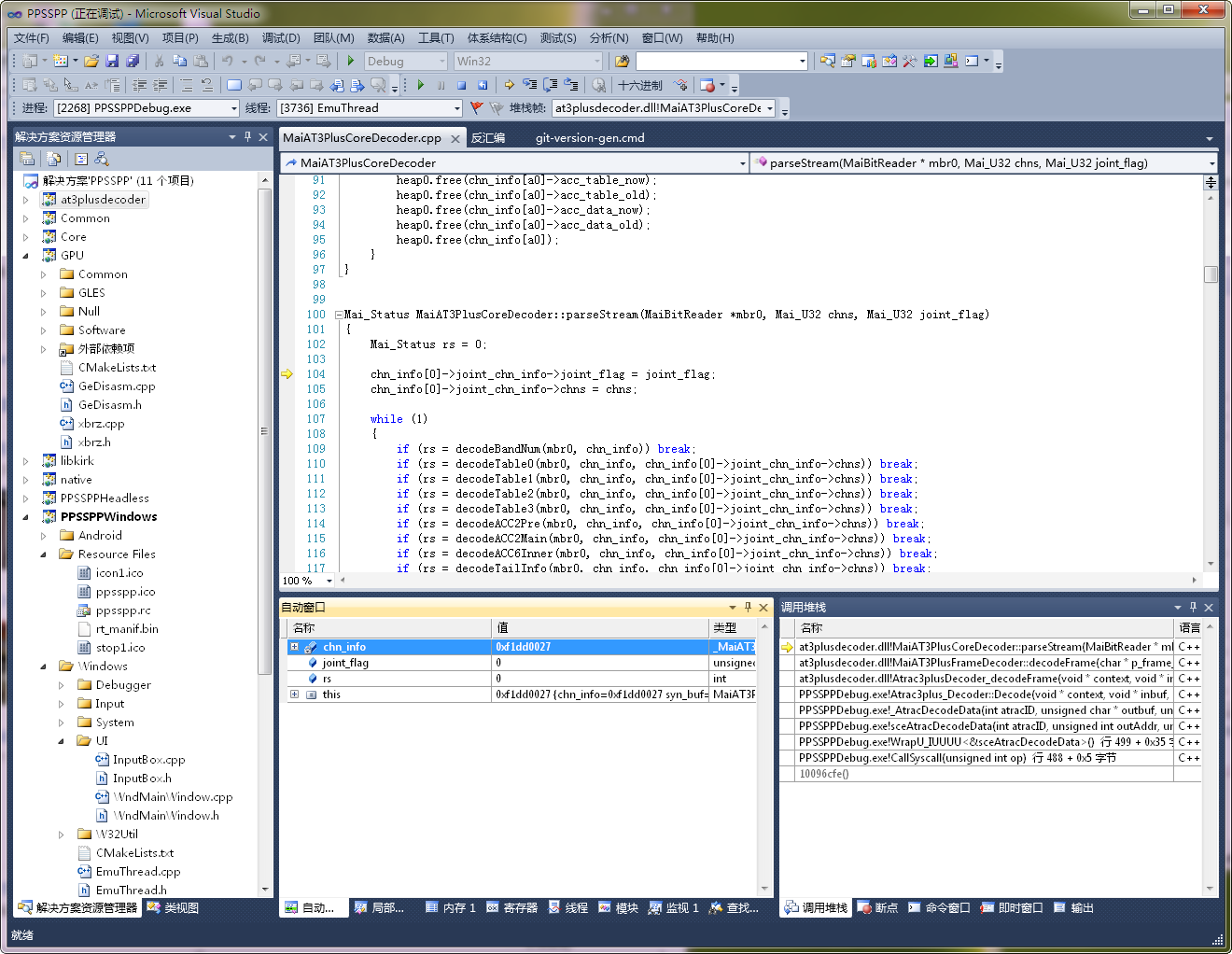Click the Stop Debugging square icon

click(x=461, y=86)
